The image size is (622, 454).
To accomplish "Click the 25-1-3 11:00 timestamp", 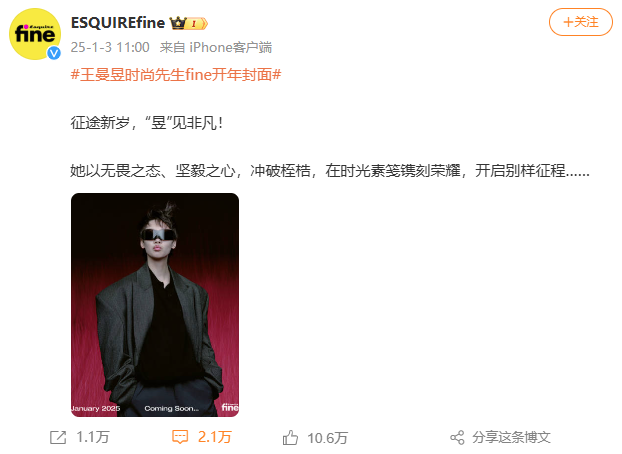I will tap(110, 48).
